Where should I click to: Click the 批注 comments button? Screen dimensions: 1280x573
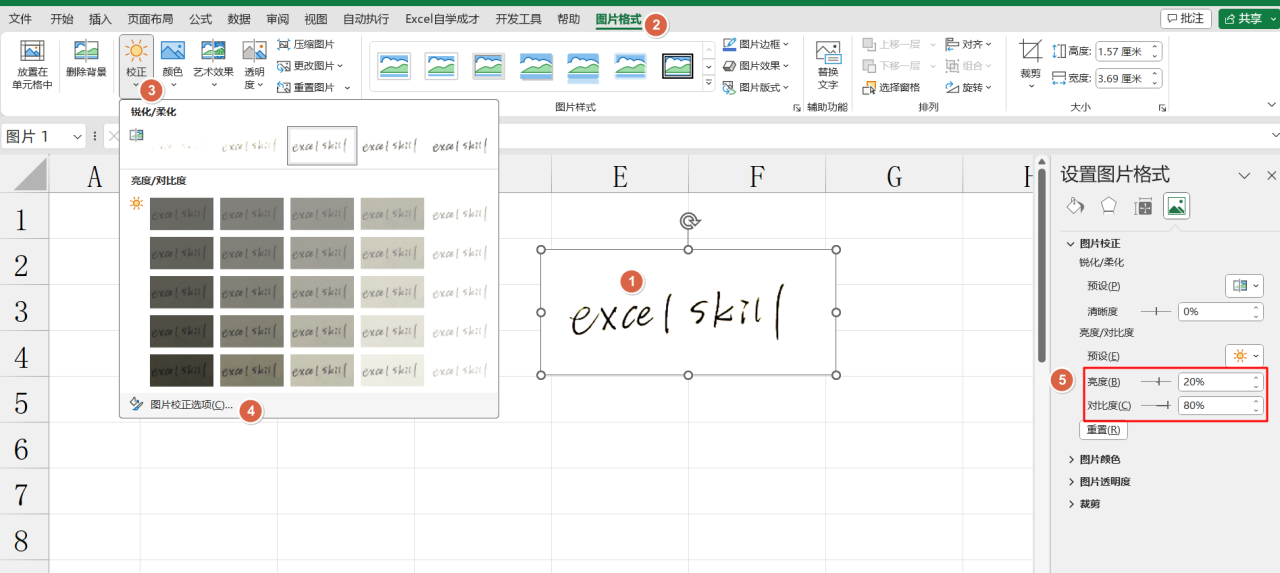pyautogui.click(x=1185, y=19)
